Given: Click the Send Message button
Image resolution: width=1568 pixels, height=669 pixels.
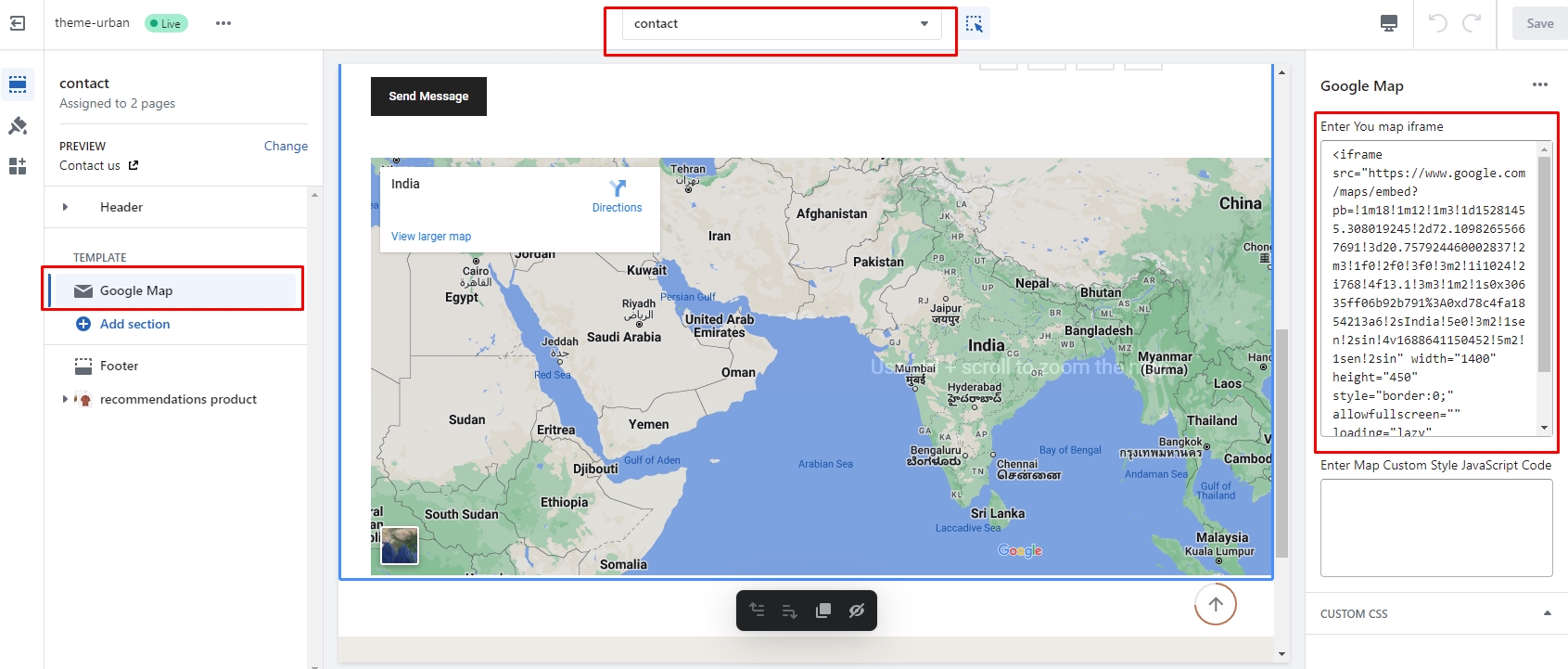Looking at the screenshot, I should pos(428,96).
